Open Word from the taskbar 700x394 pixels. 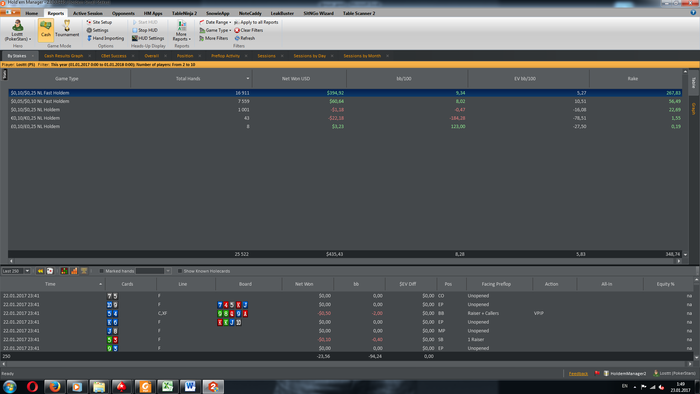coord(190,386)
